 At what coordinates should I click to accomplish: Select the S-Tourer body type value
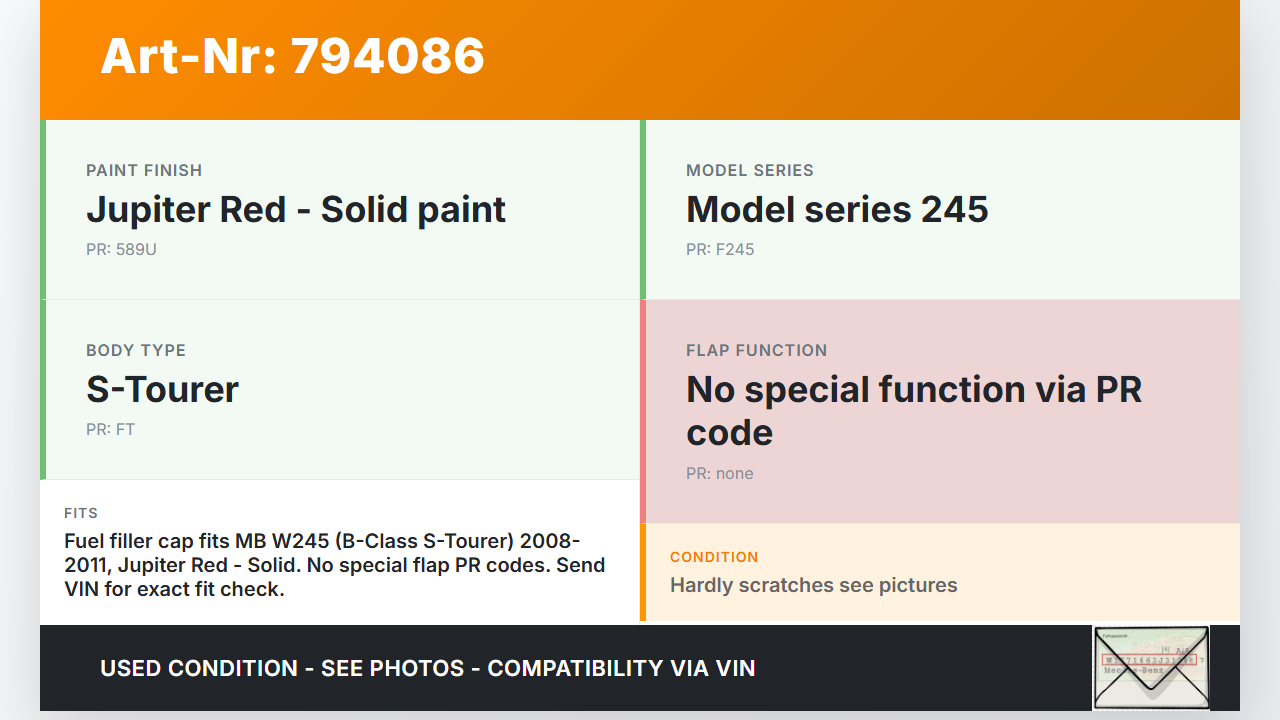[162, 390]
